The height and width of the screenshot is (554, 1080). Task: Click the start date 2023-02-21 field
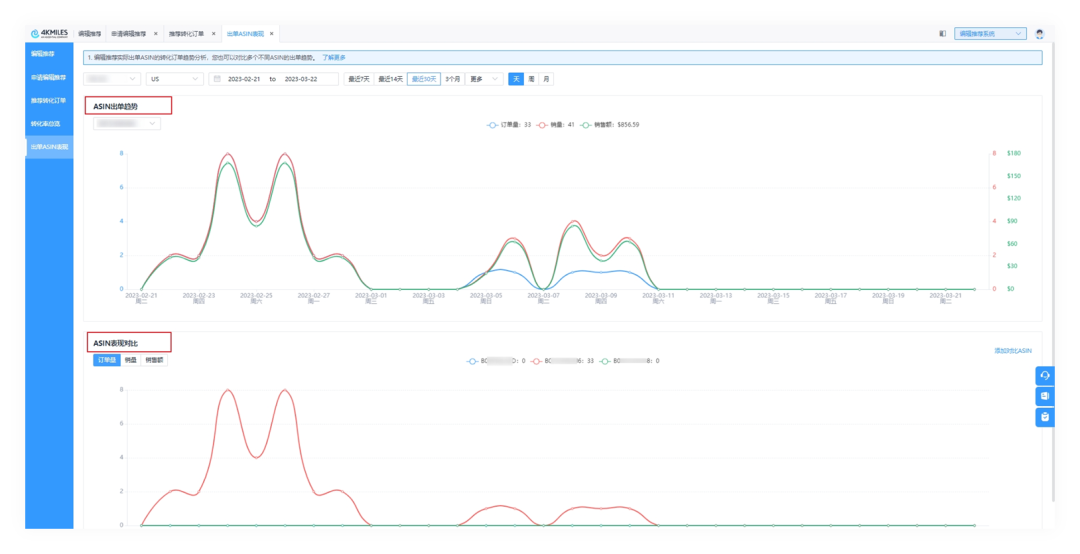(244, 79)
